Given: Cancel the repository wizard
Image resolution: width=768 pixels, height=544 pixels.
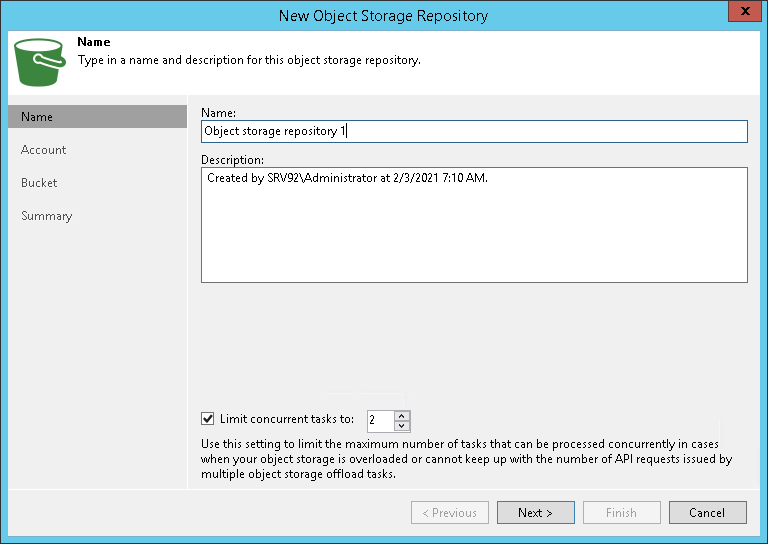Looking at the screenshot, I should coord(706,513).
